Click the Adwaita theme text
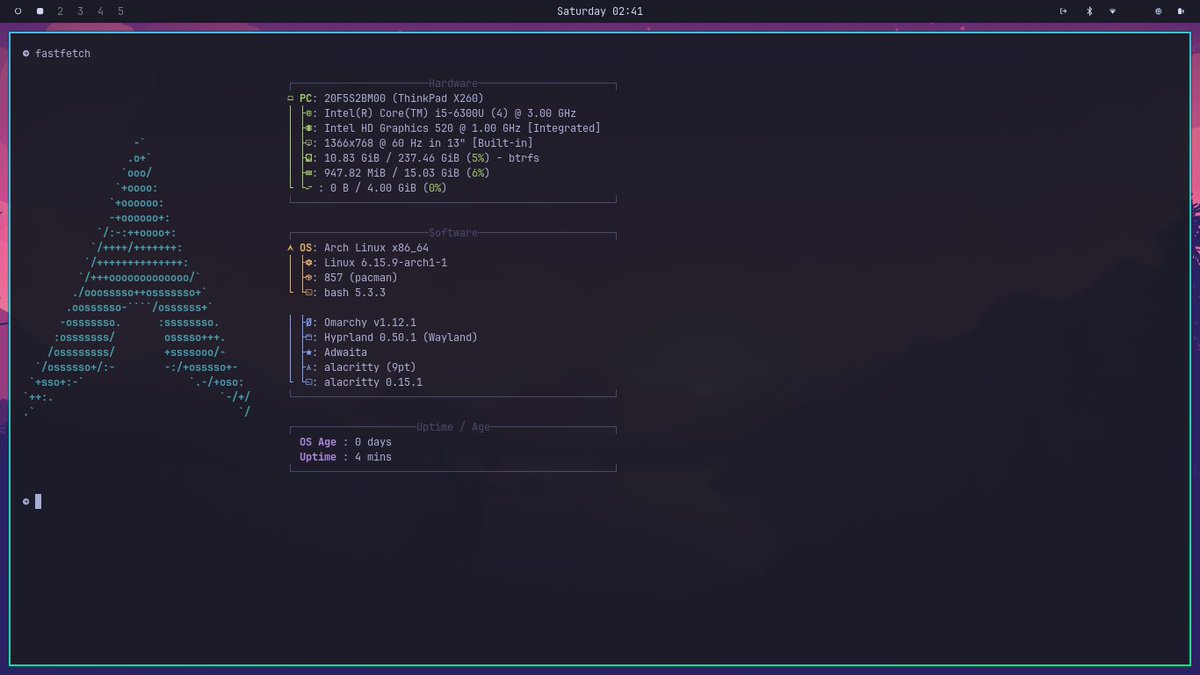The height and width of the screenshot is (675, 1200). (x=345, y=353)
